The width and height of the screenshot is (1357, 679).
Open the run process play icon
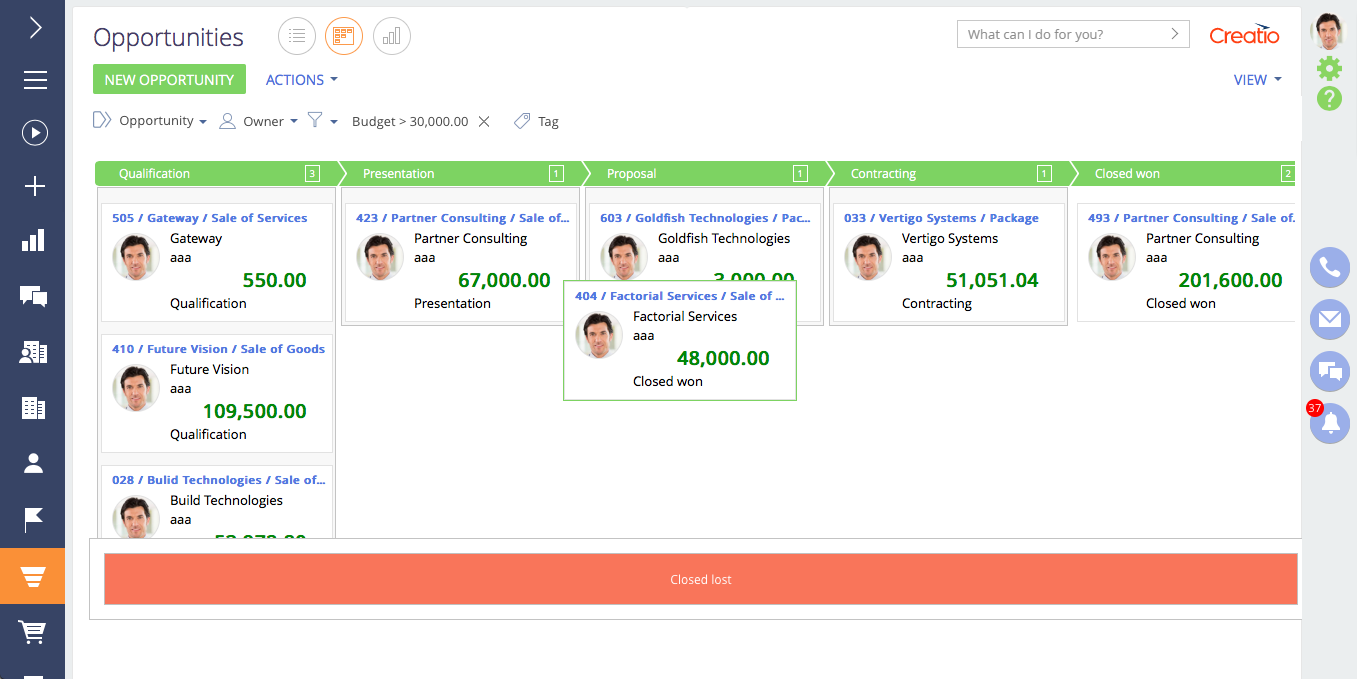pos(35,132)
